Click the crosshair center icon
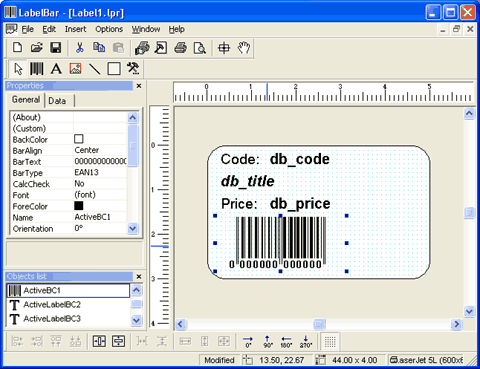 (x=224, y=48)
